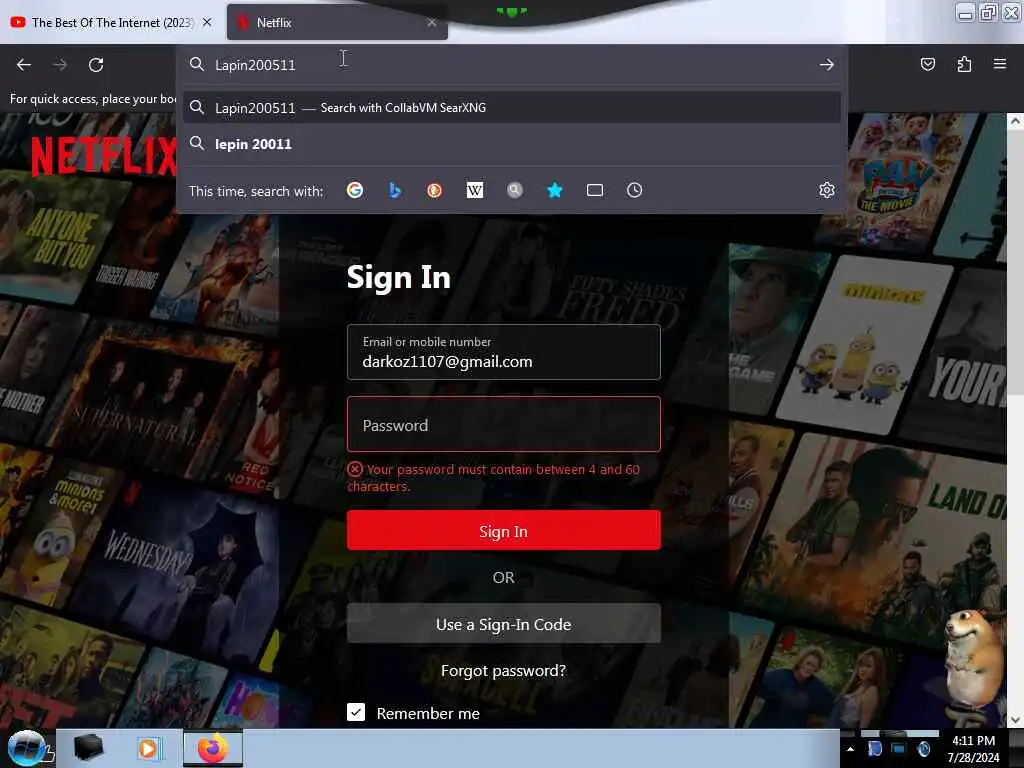Close The Best Of The Internet tab
Image resolution: width=1024 pixels, height=768 pixels.
click(x=207, y=22)
